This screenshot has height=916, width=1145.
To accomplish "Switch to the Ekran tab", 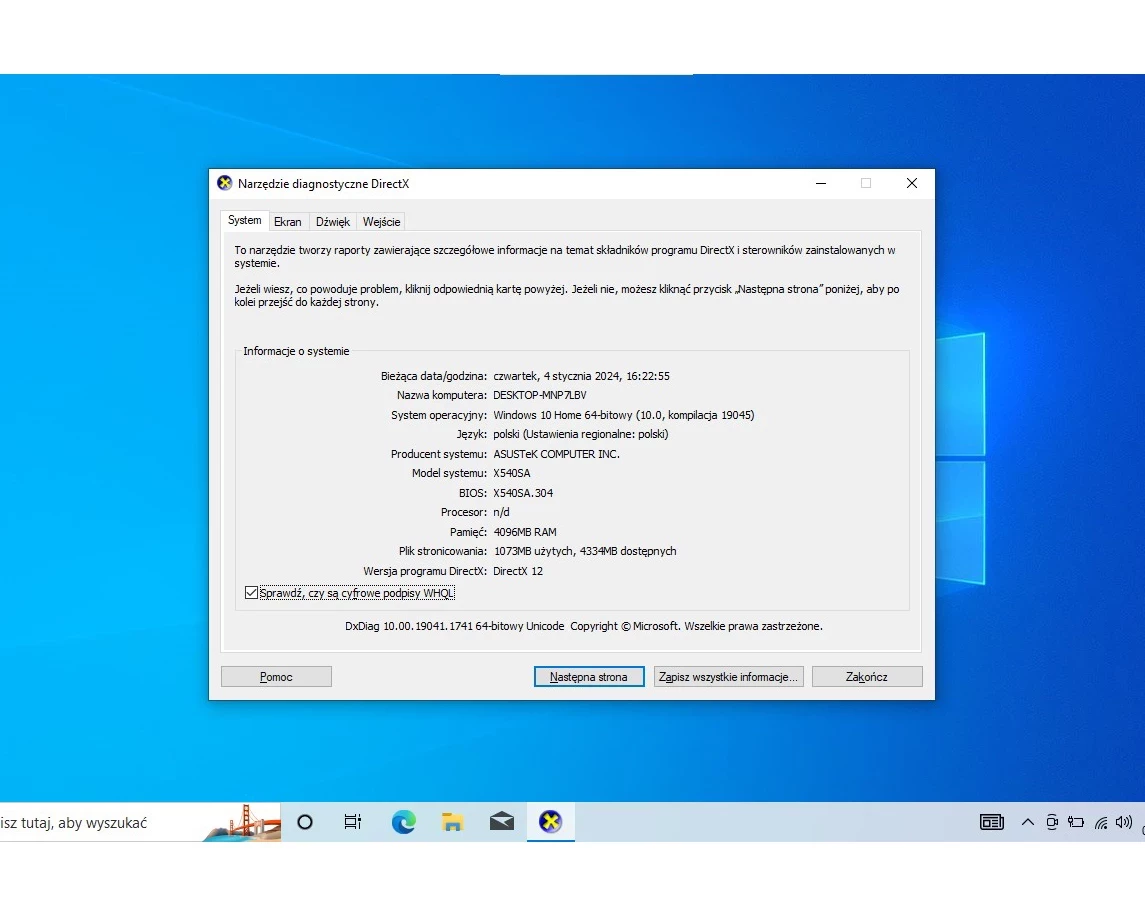I will pyautogui.click(x=288, y=222).
